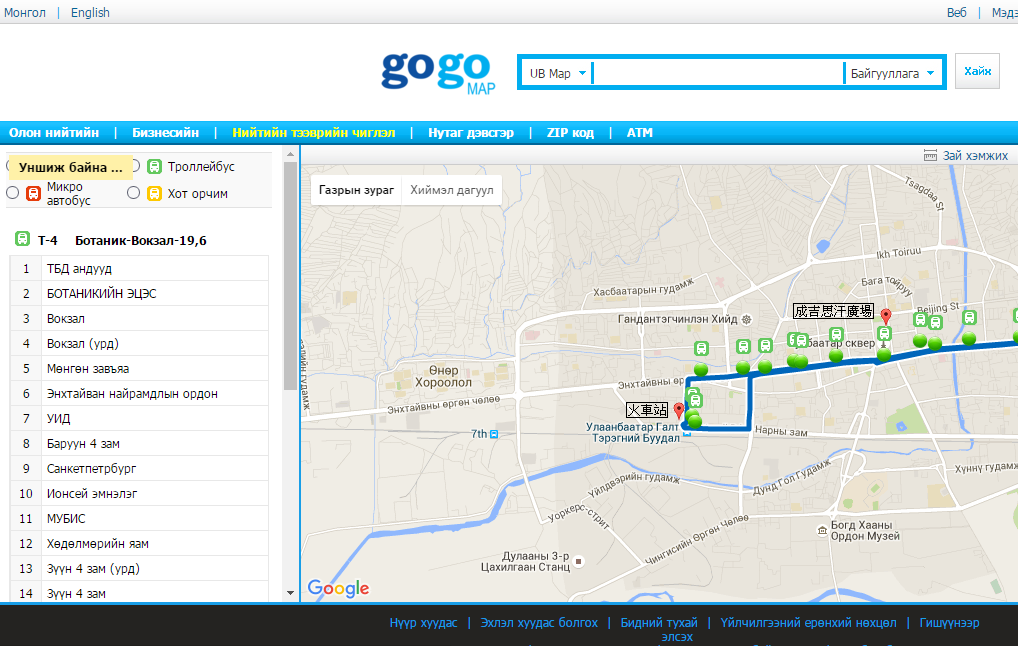Select stop 11 МУБИС

pos(140,519)
